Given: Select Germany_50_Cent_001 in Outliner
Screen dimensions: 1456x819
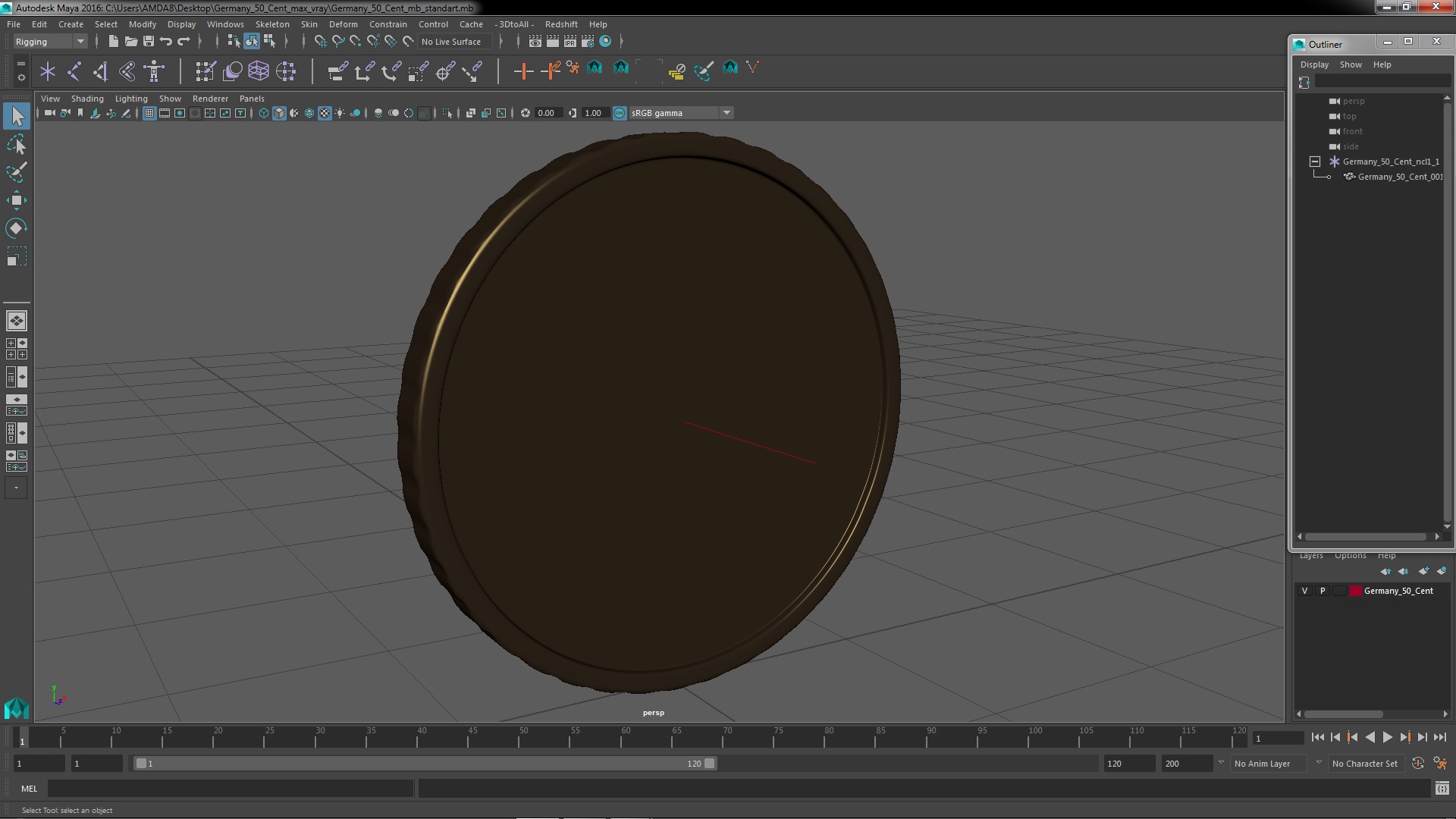Looking at the screenshot, I should tap(1399, 177).
